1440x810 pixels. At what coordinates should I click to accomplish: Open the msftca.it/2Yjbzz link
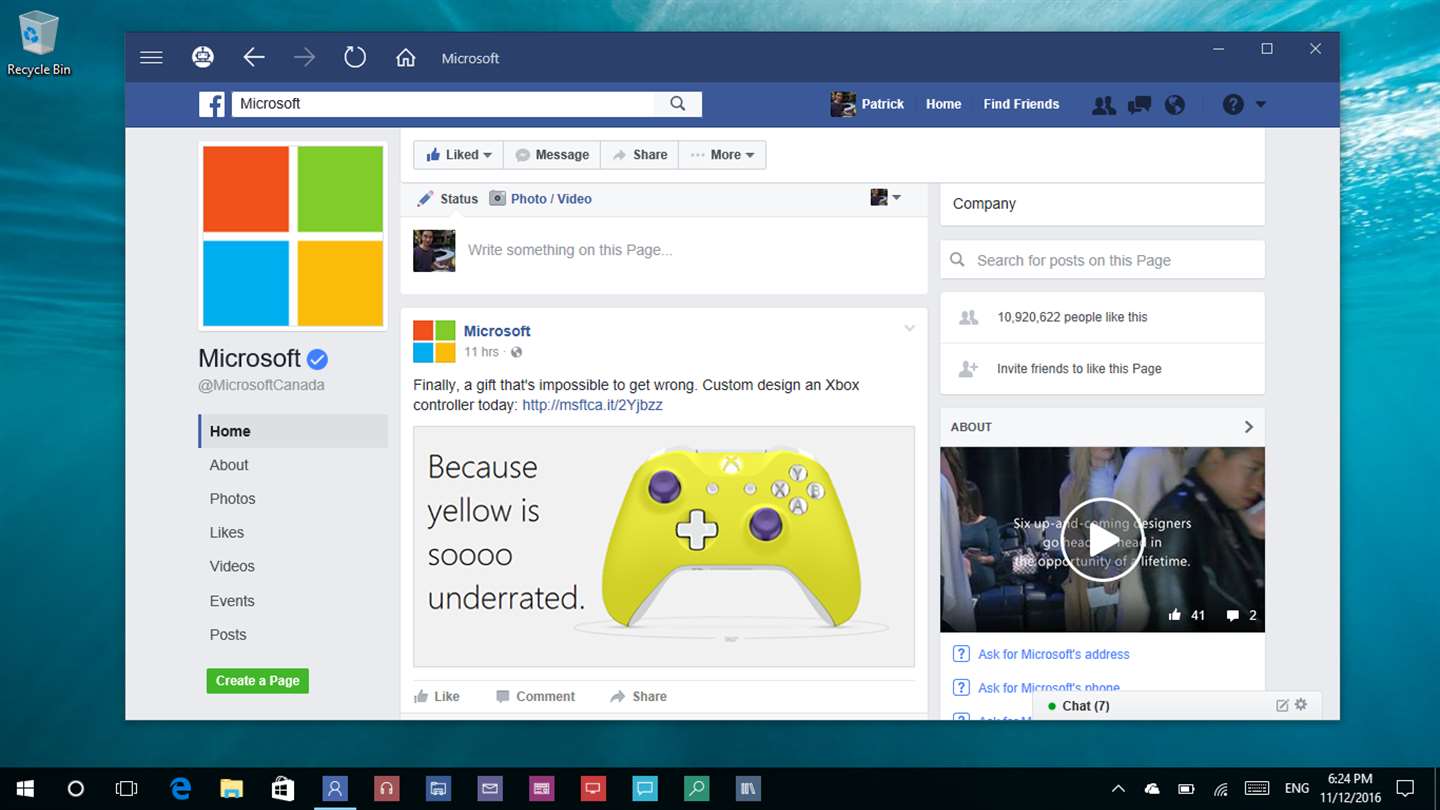click(x=592, y=405)
